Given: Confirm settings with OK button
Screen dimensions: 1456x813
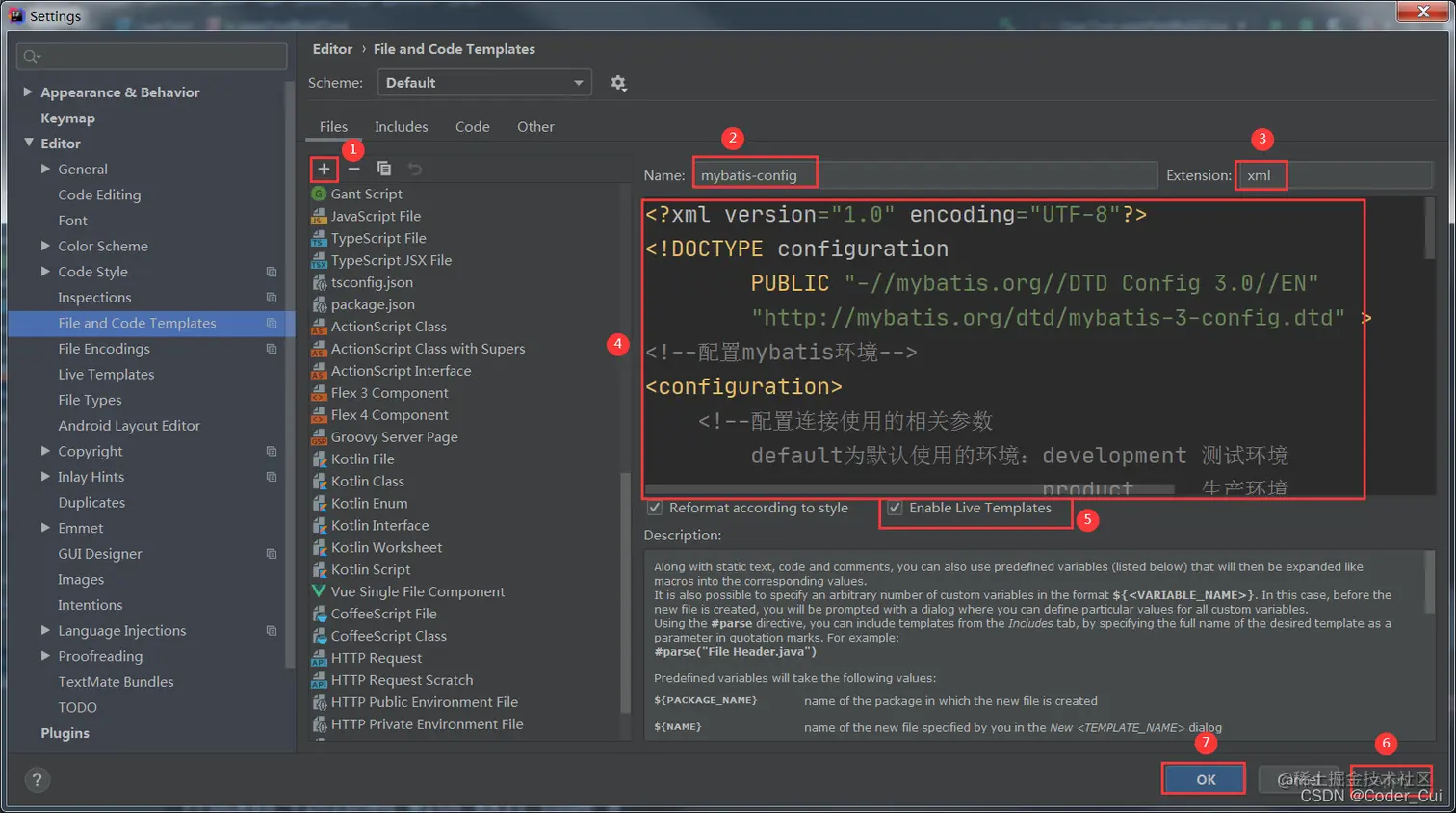Looking at the screenshot, I should pyautogui.click(x=1202, y=778).
